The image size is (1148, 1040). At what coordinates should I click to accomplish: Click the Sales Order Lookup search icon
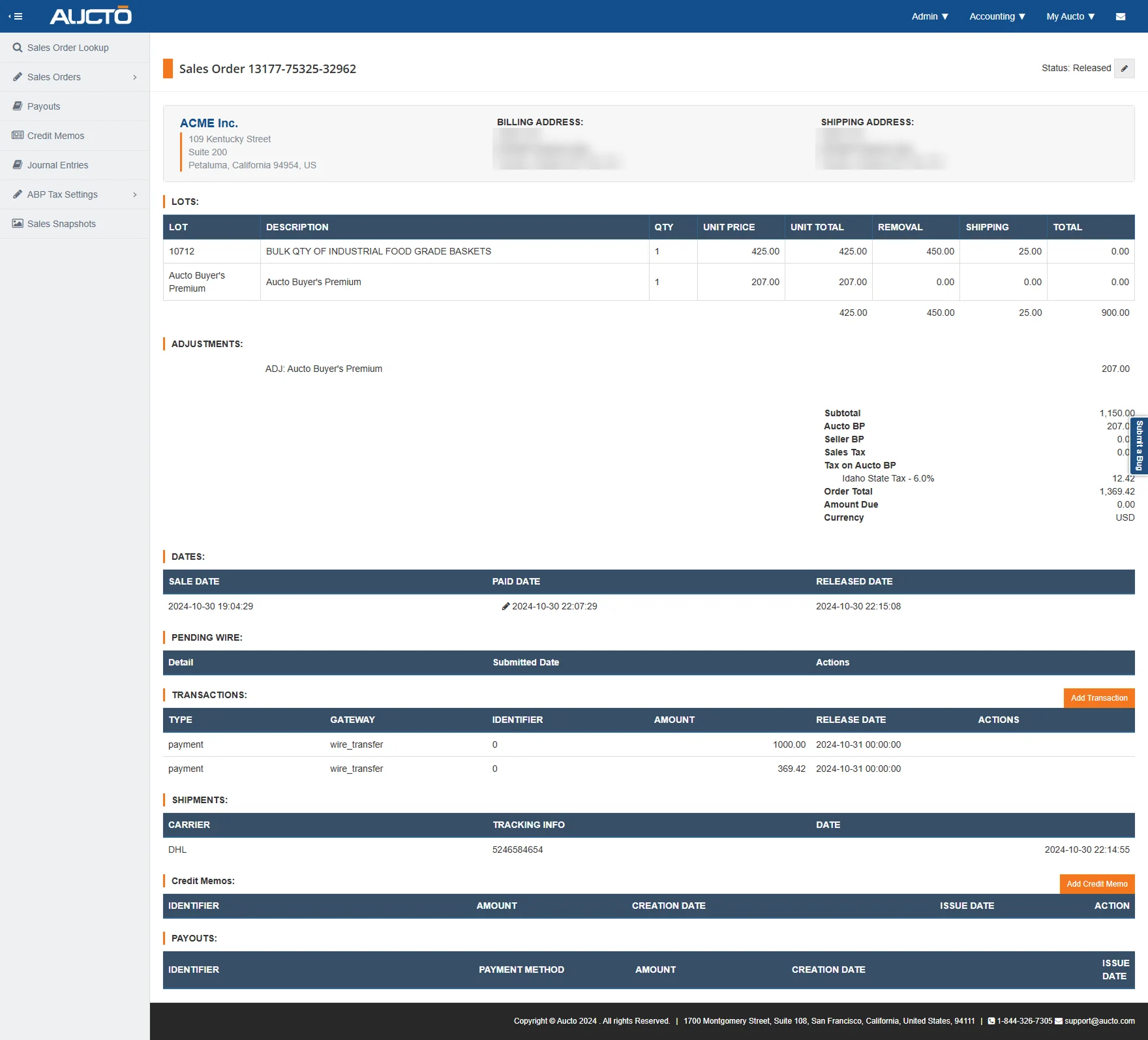(x=18, y=48)
